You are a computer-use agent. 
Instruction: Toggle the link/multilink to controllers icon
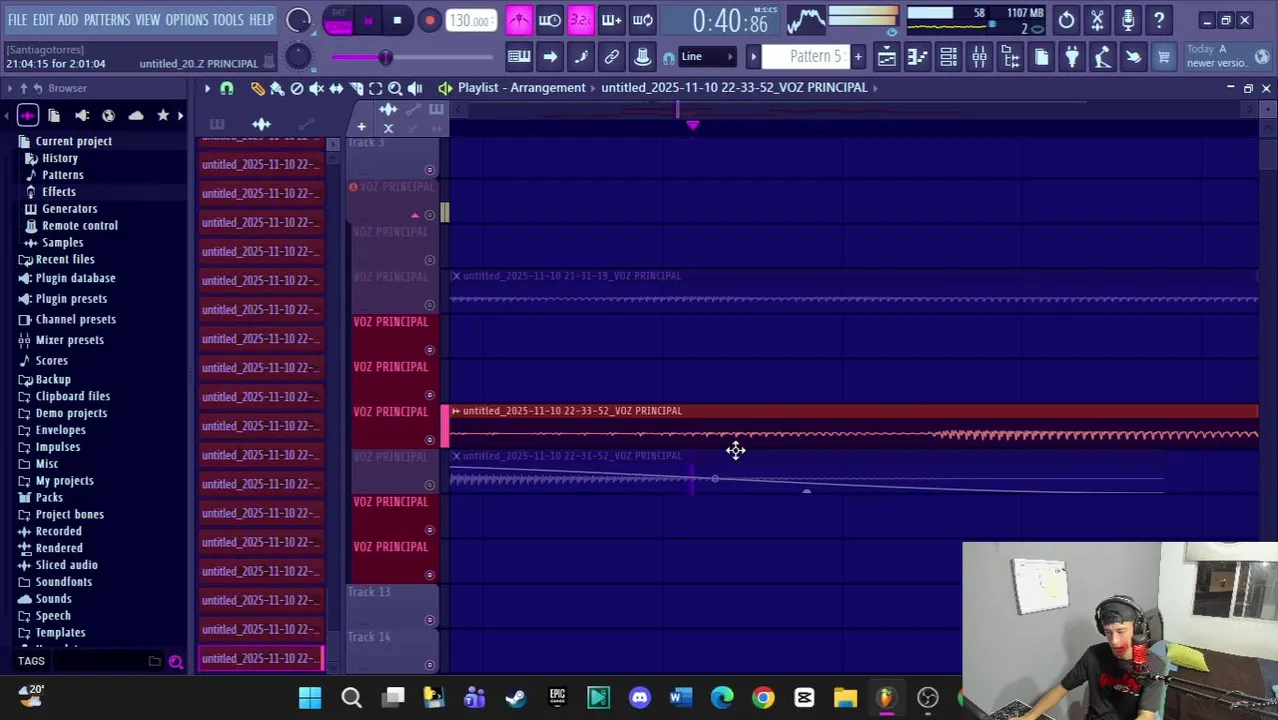(x=612, y=57)
